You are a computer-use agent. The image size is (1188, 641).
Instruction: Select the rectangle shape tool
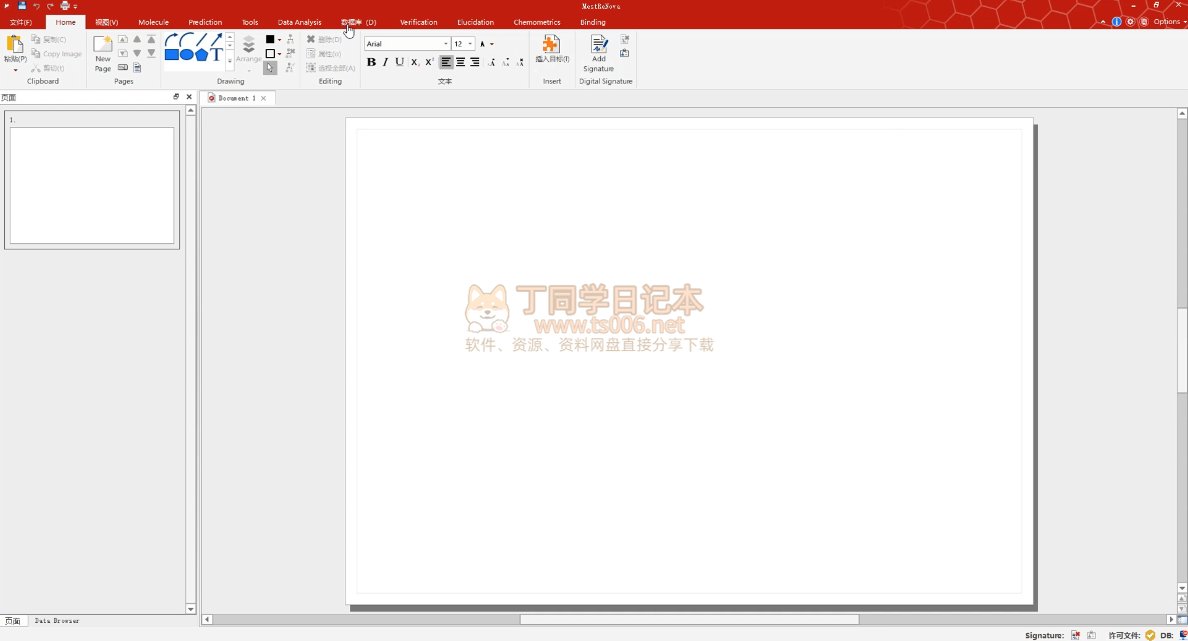click(172, 55)
